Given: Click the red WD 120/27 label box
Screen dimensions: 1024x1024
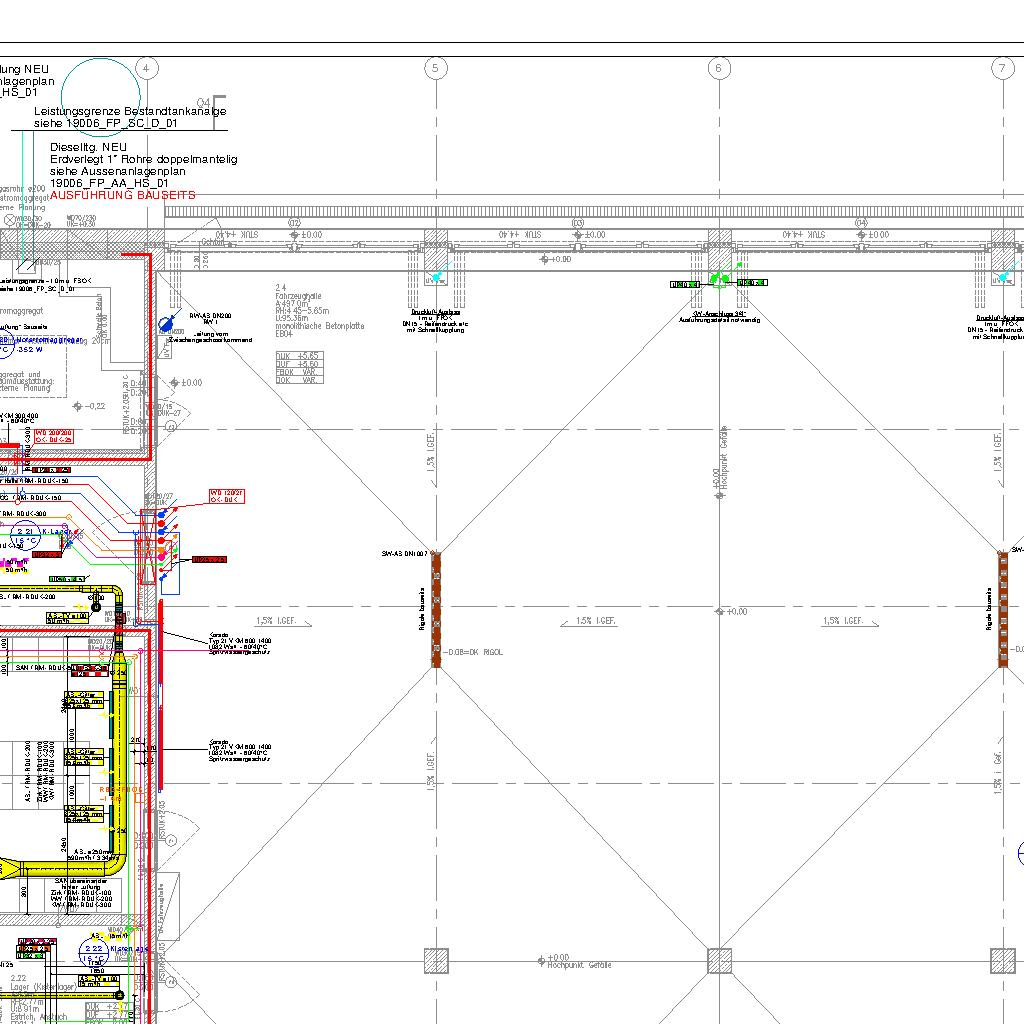Looking at the screenshot, I should pos(227,496).
